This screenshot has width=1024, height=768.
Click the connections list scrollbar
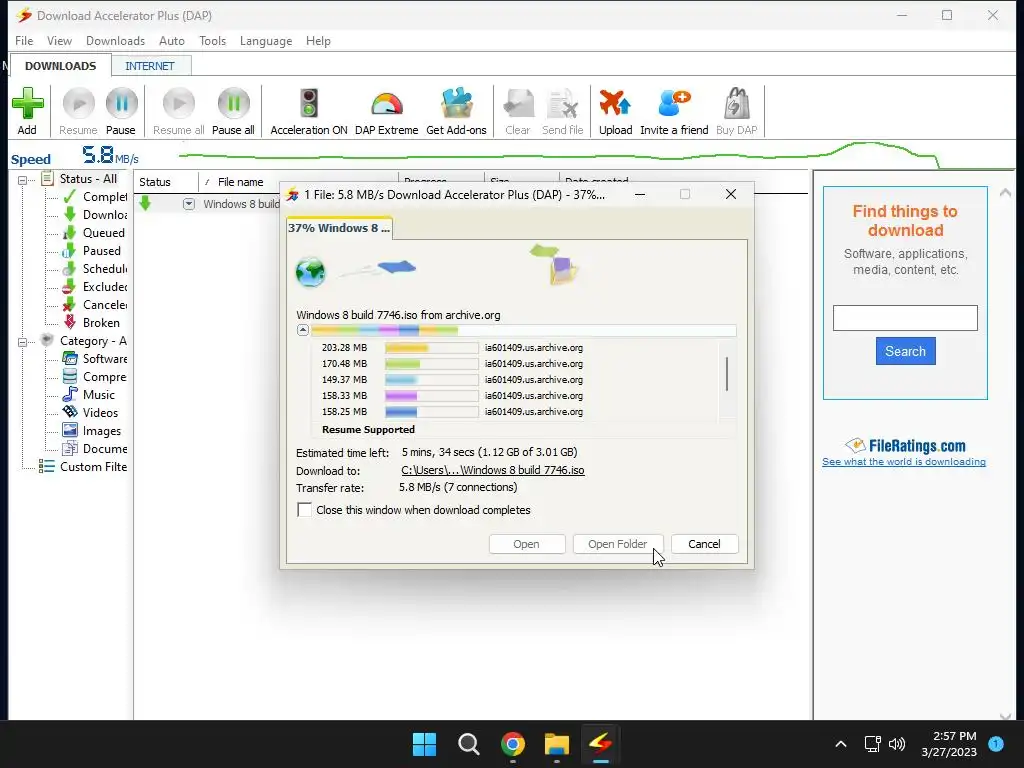coord(727,374)
